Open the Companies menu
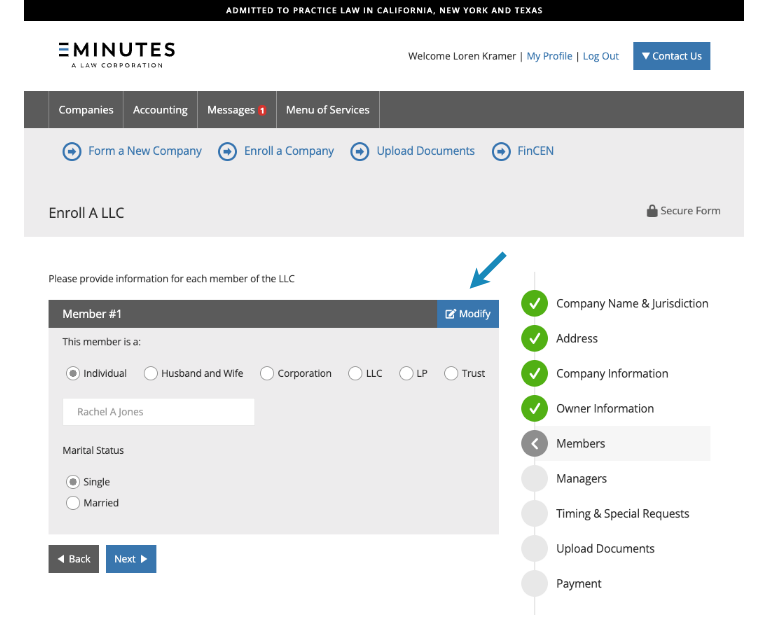The height and width of the screenshot is (643, 768). coord(86,110)
